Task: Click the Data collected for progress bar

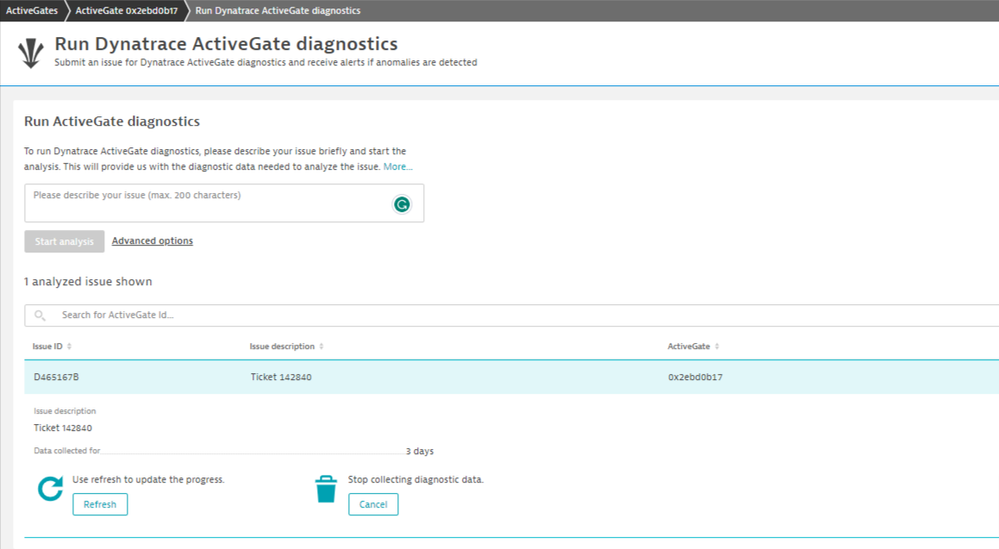Action: 252,452
